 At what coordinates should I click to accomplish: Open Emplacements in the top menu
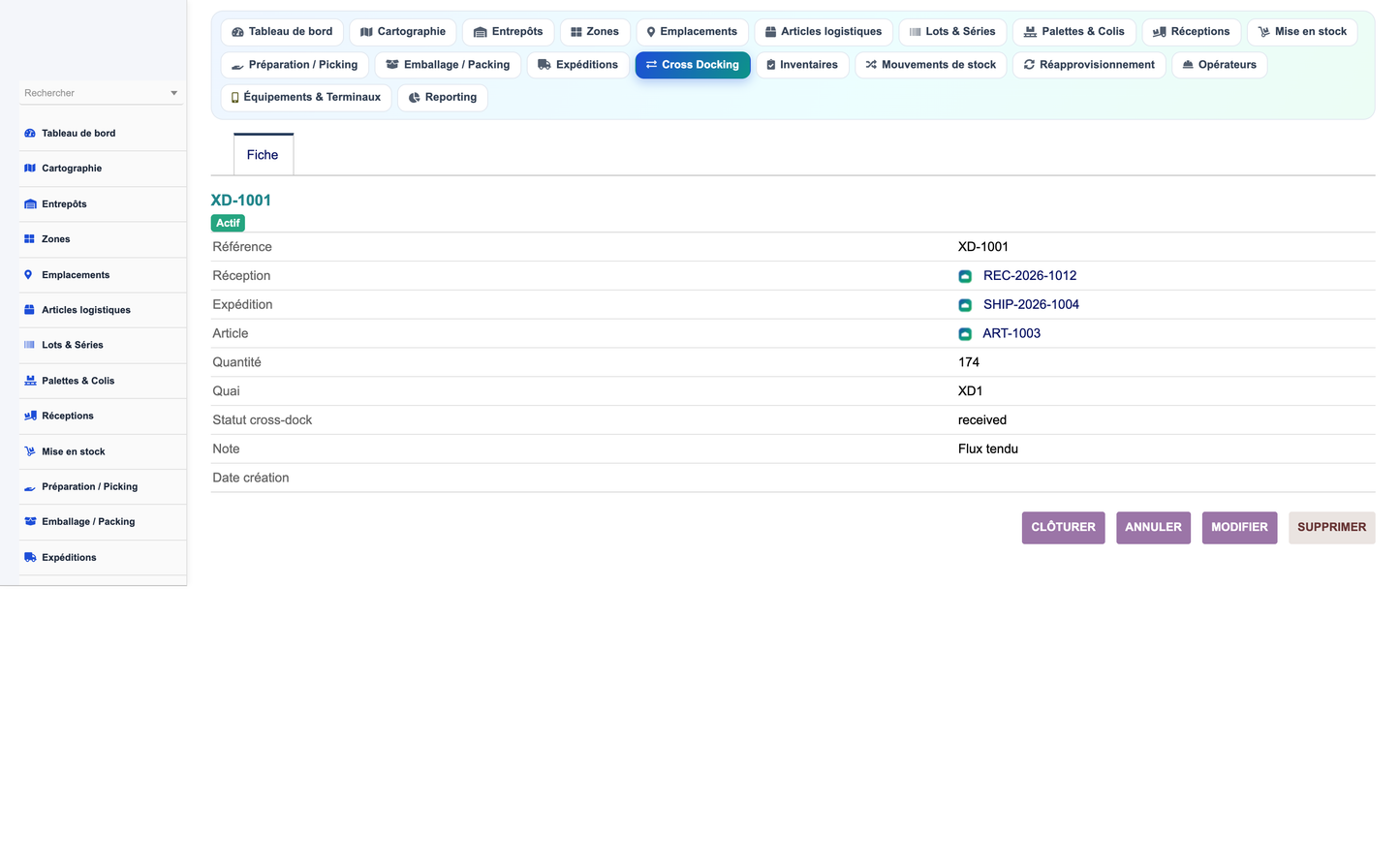692,32
